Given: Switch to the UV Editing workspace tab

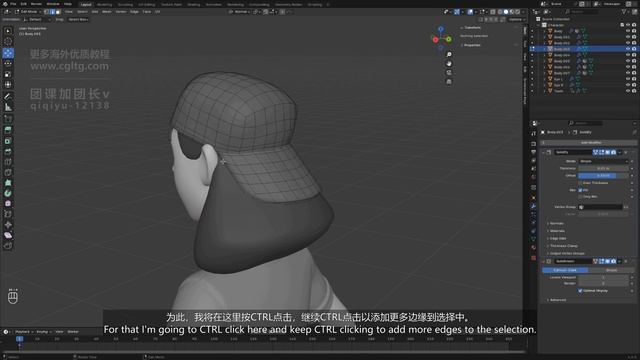Looking at the screenshot, I should coord(147,4).
